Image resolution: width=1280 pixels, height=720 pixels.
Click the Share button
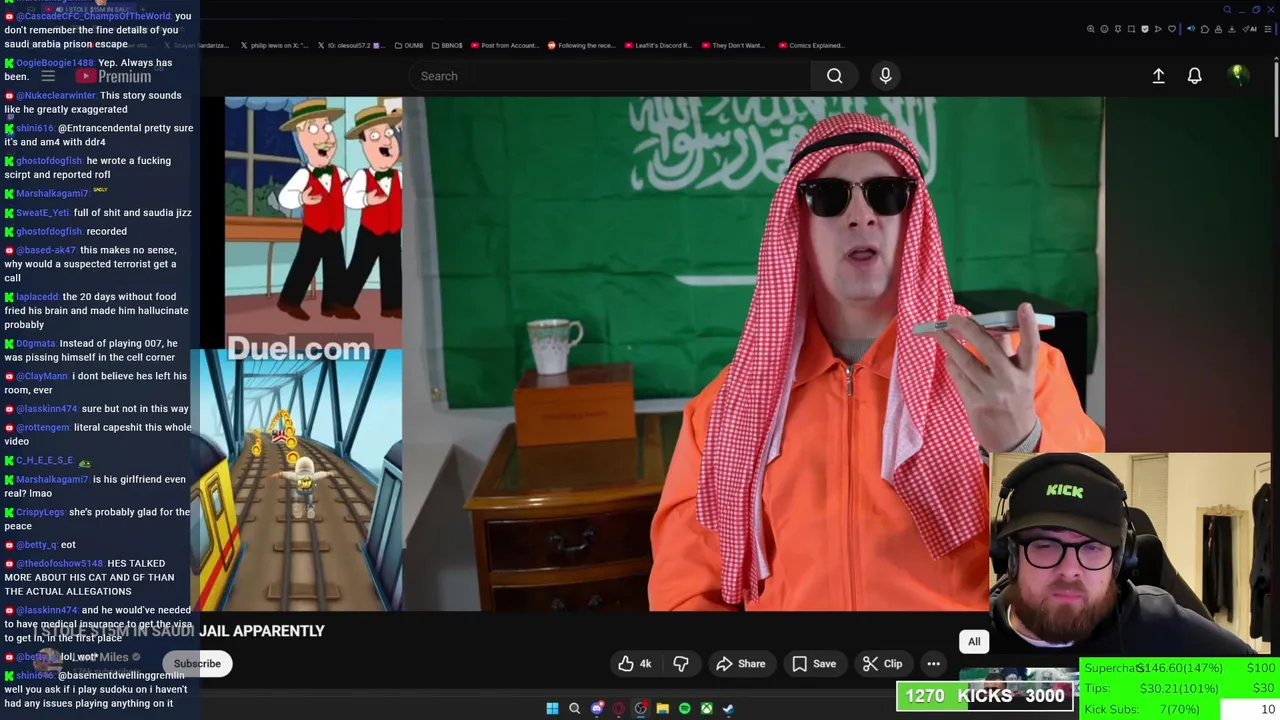(740, 664)
